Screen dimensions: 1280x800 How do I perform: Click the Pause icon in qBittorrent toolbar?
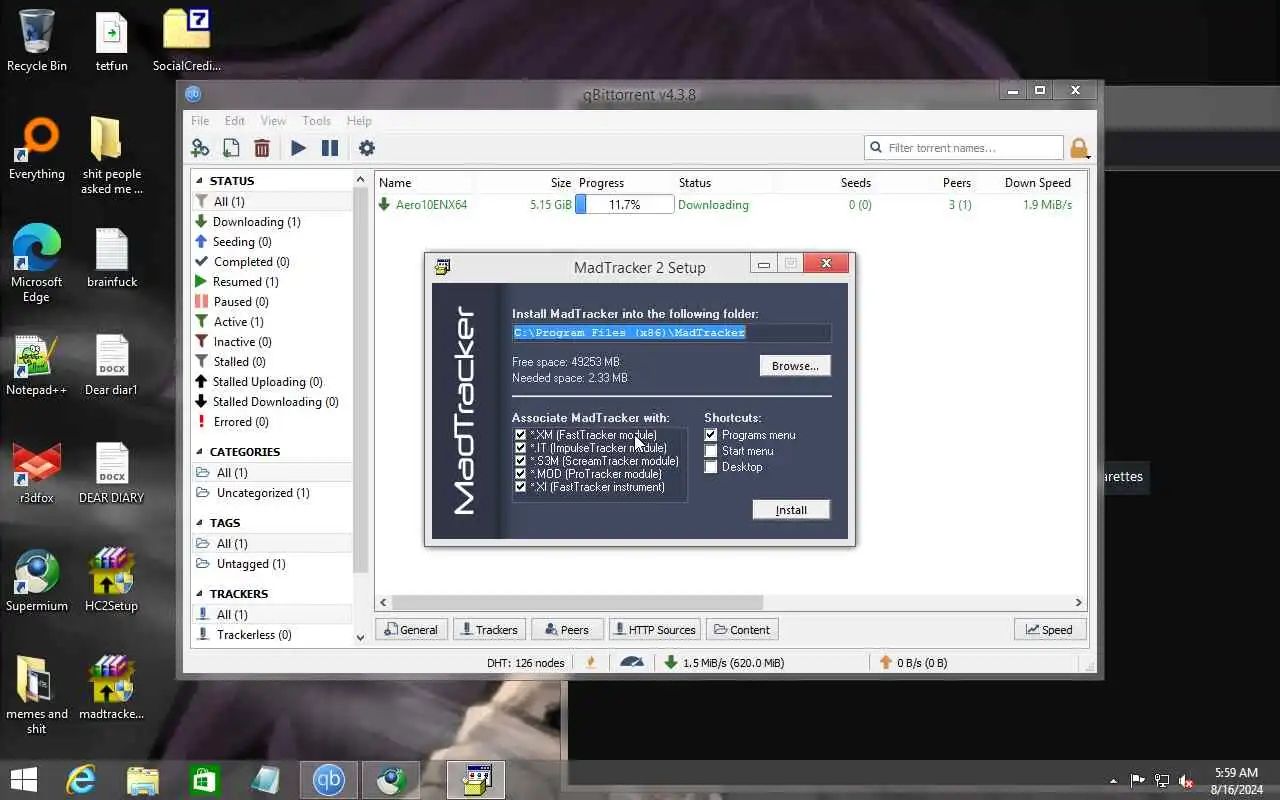pyautogui.click(x=330, y=148)
